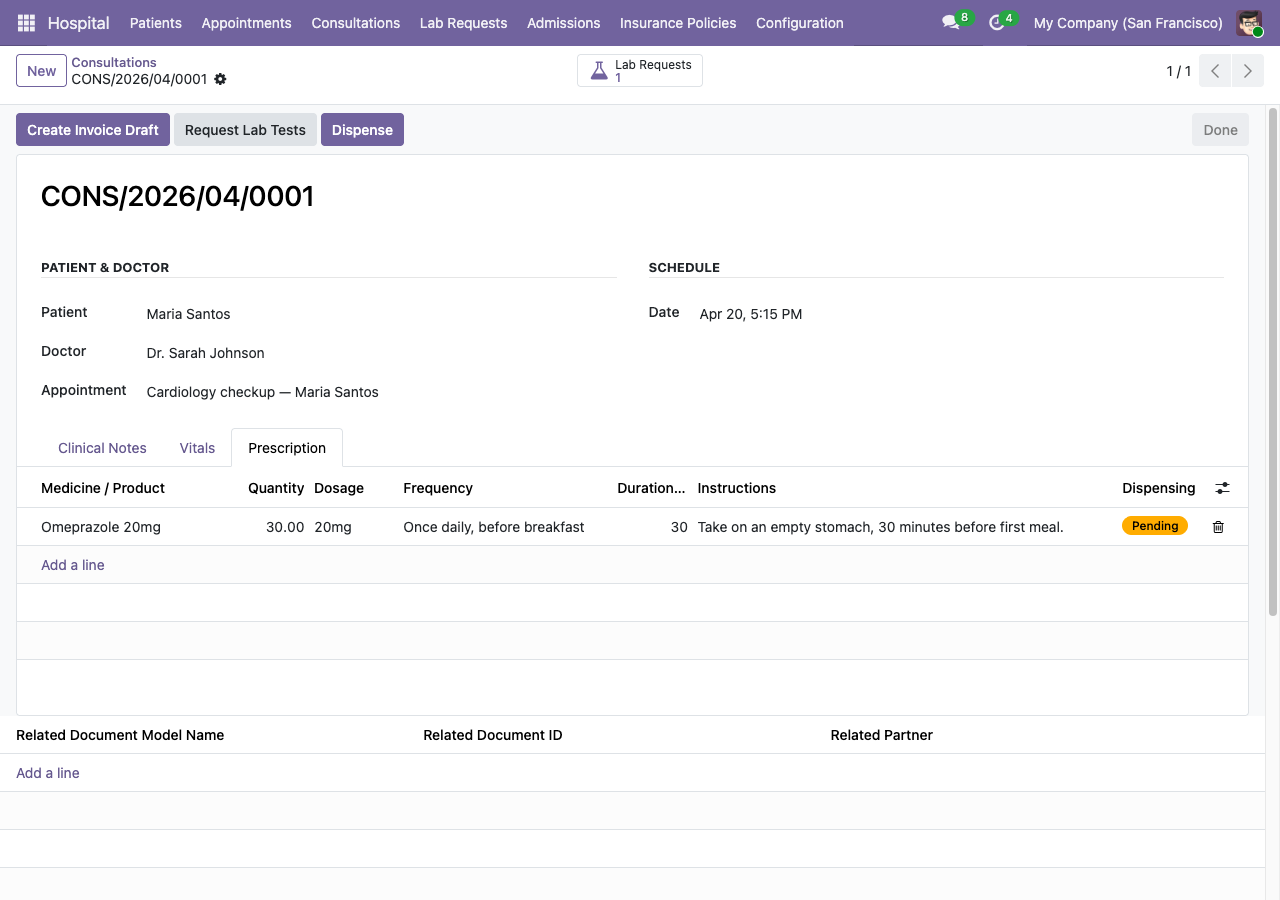The height and width of the screenshot is (900, 1280).
Task: Click the New button
Action: click(42, 71)
